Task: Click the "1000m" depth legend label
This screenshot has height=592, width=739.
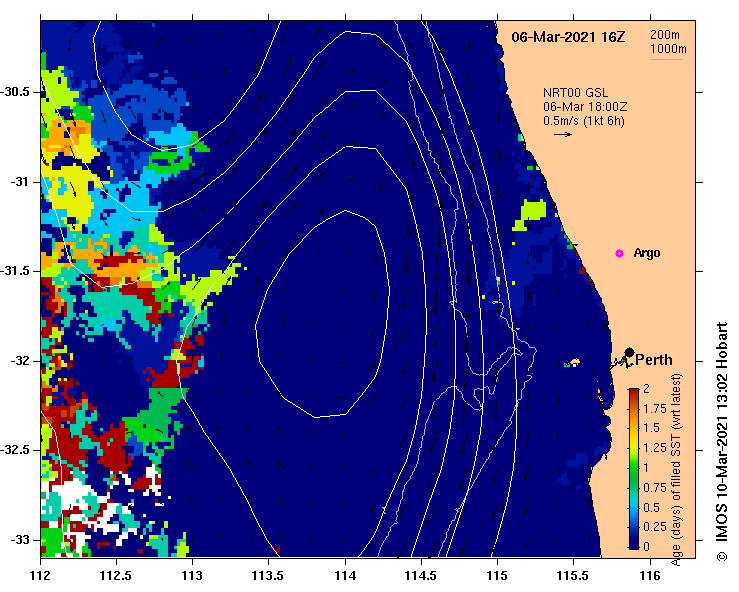Action: pyautogui.click(x=668, y=49)
